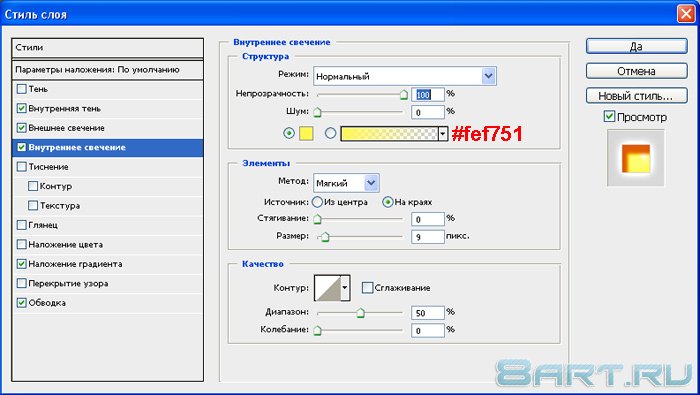700x395 pixels.
Task: Enable the Тень (Drop Shadow) checkbox
Action: coord(21,89)
